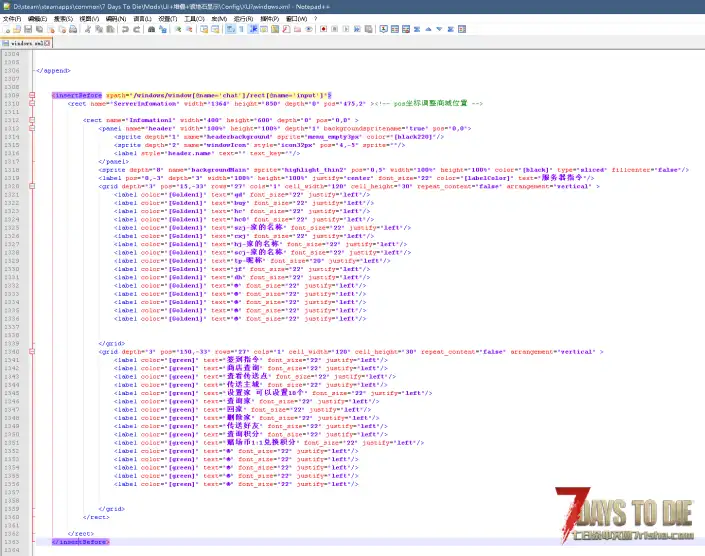Collapse the header panel fold at line 1313
Screen dimensions: 705x556
click(32, 128)
